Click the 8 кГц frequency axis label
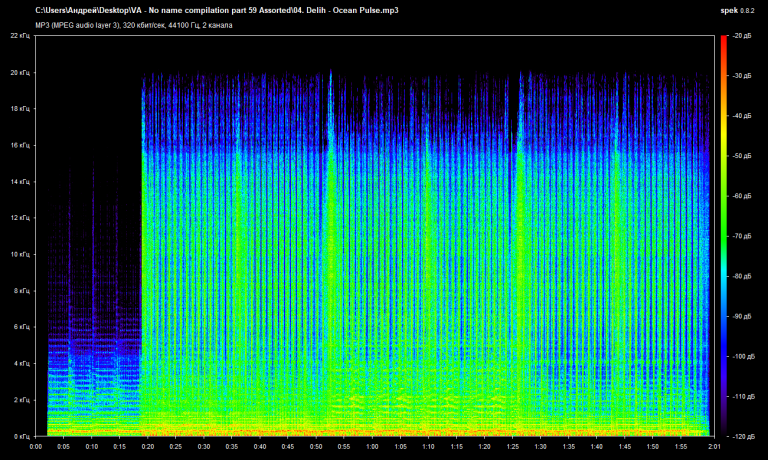 pyautogui.click(x=22, y=291)
